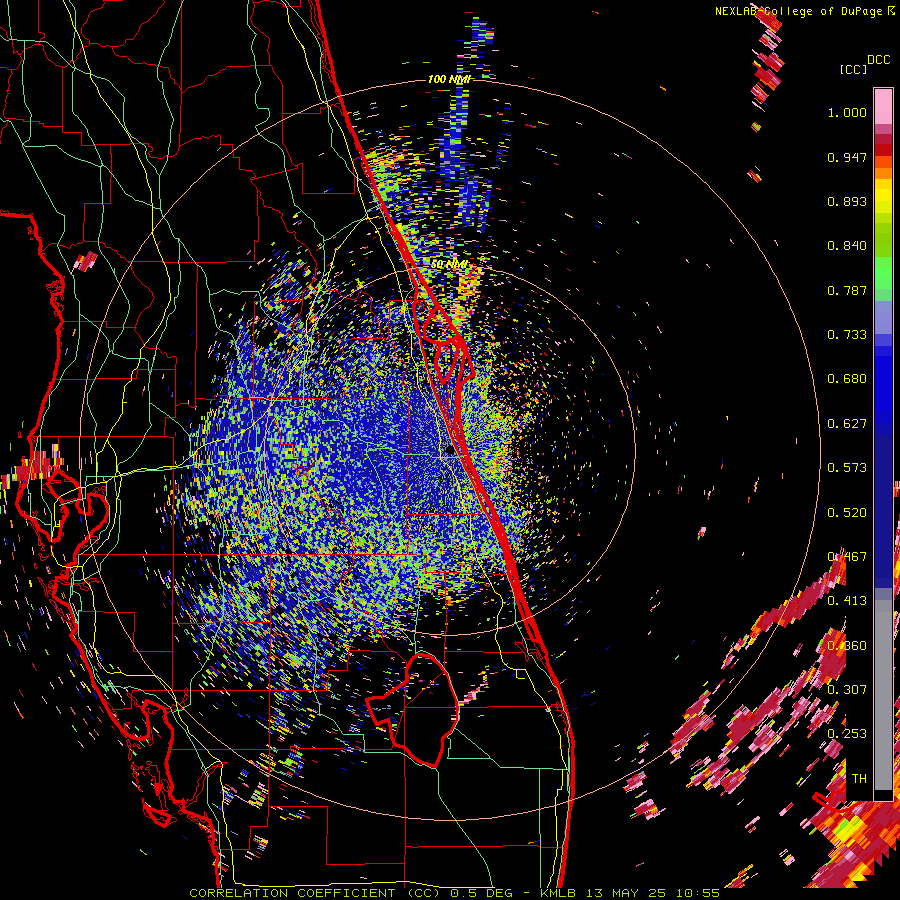Click the TH label on color scale
This screenshot has height=900, width=900.
click(859, 778)
